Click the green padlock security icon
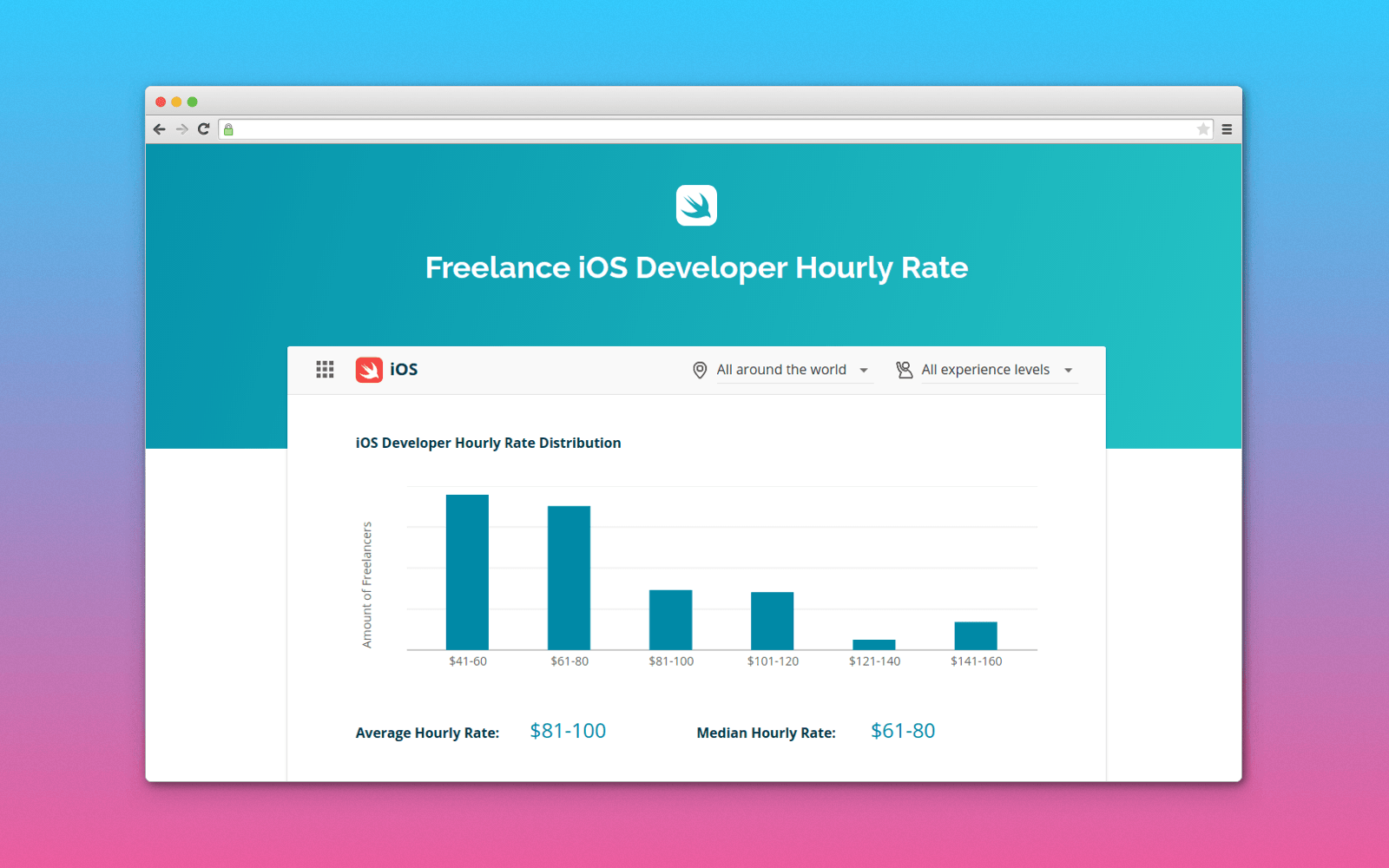This screenshot has width=1389, height=868. pos(228,129)
